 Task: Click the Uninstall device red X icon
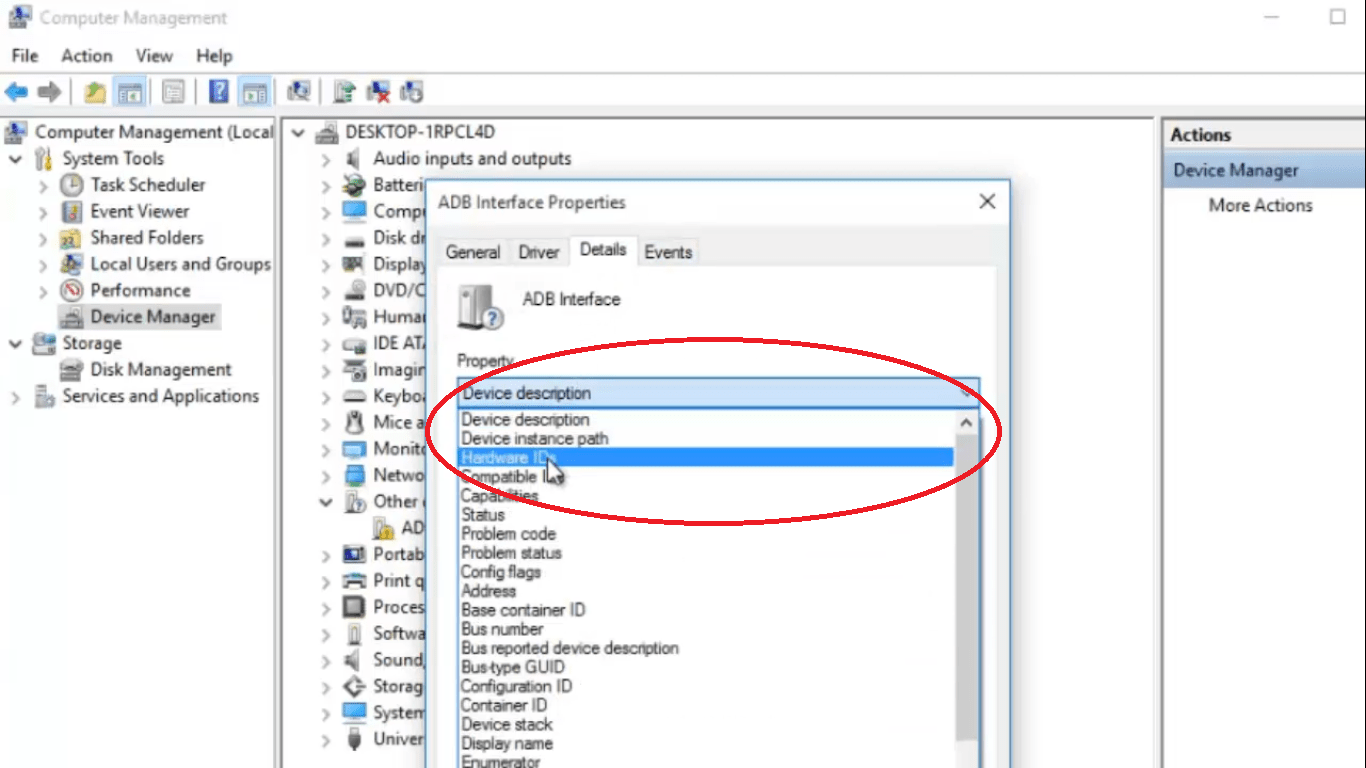click(x=378, y=93)
